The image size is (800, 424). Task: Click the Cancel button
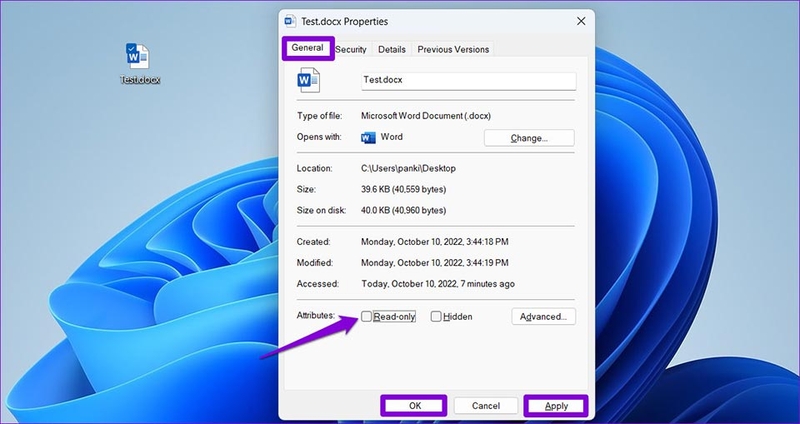point(486,406)
